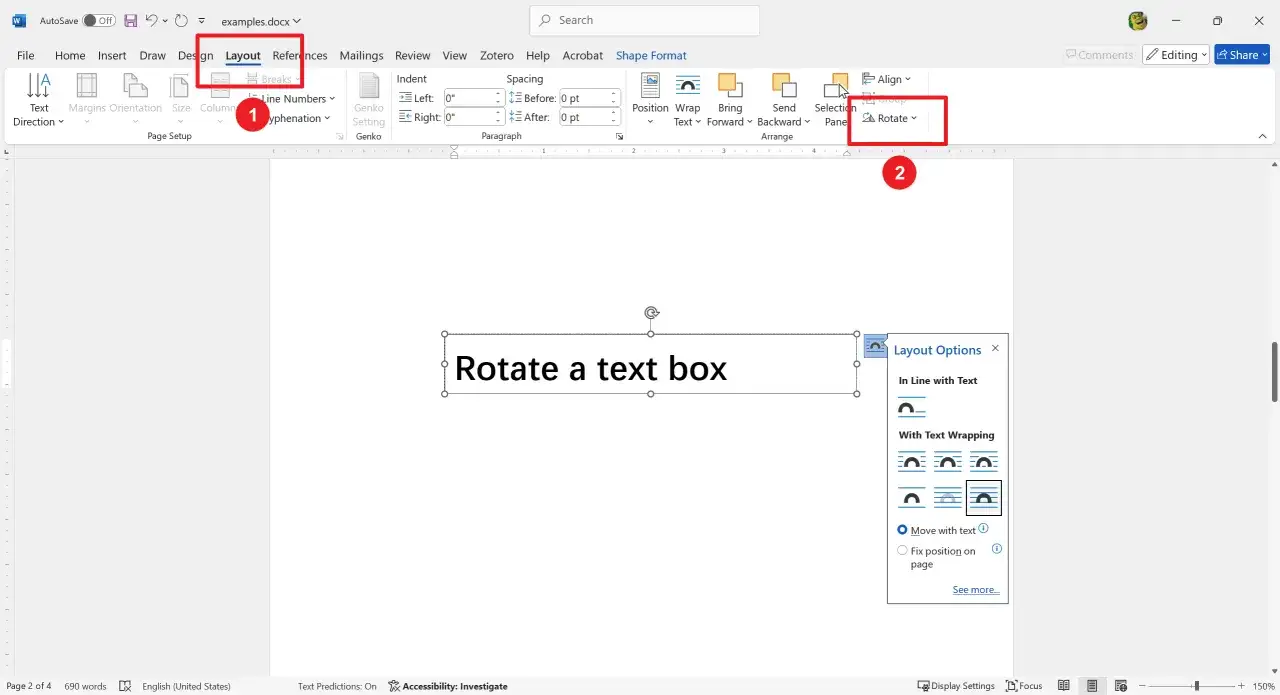This screenshot has height=695, width=1280.
Task: Click the proofing check icon in status bar
Action: [125, 686]
